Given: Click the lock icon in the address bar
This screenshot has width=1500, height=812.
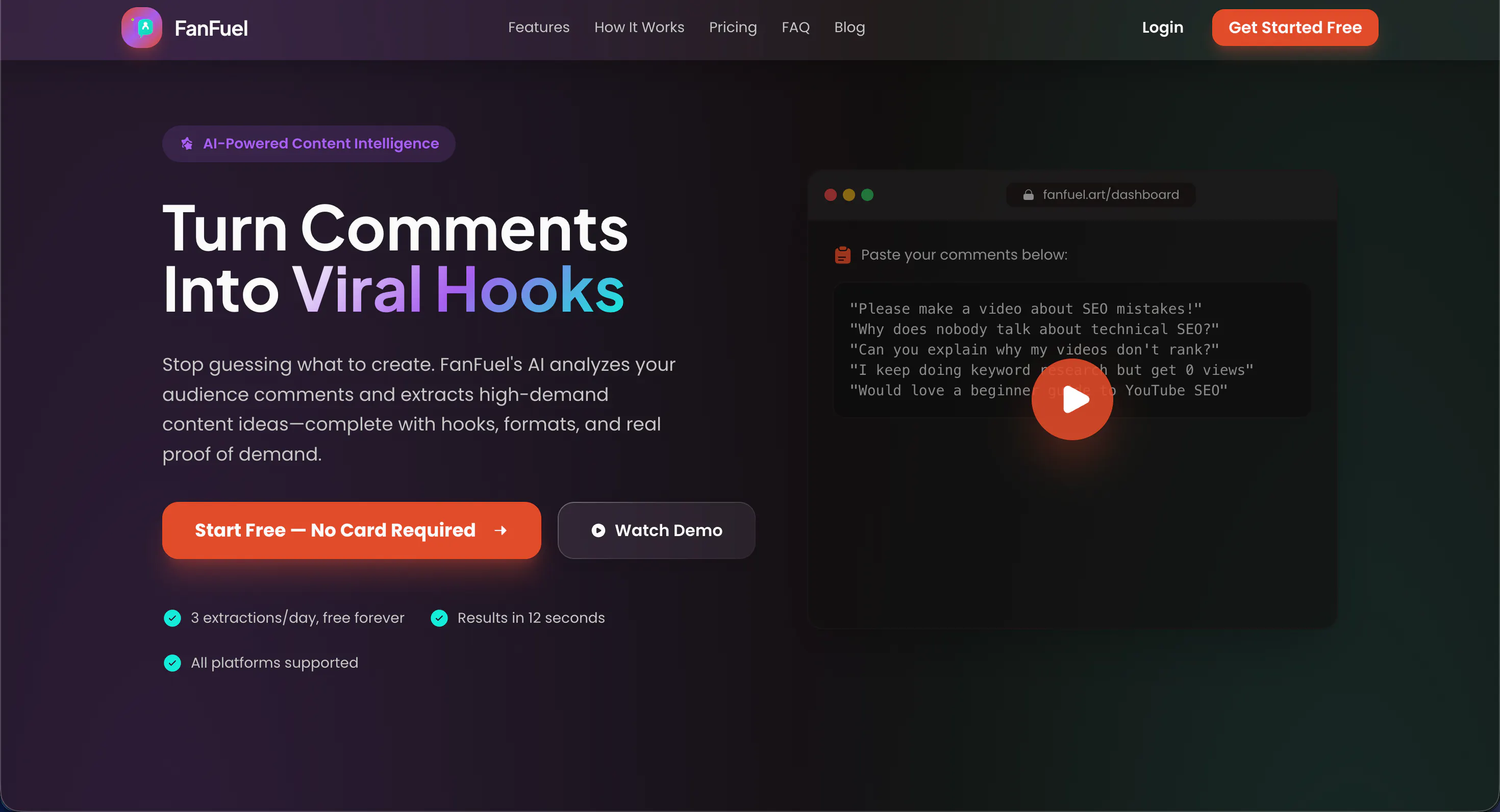Looking at the screenshot, I should coord(1029,195).
